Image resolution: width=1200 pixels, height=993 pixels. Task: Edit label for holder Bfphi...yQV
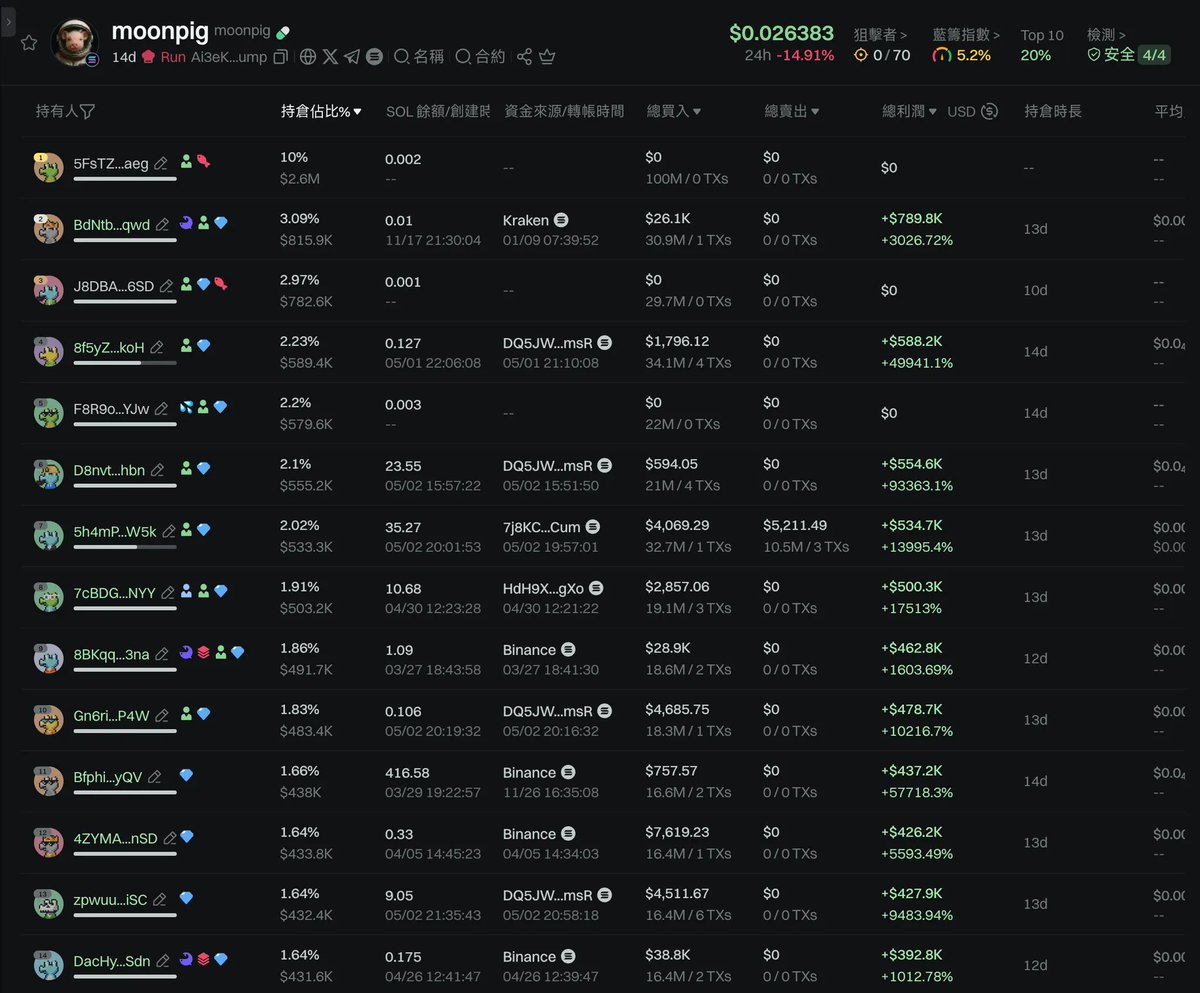tap(155, 777)
